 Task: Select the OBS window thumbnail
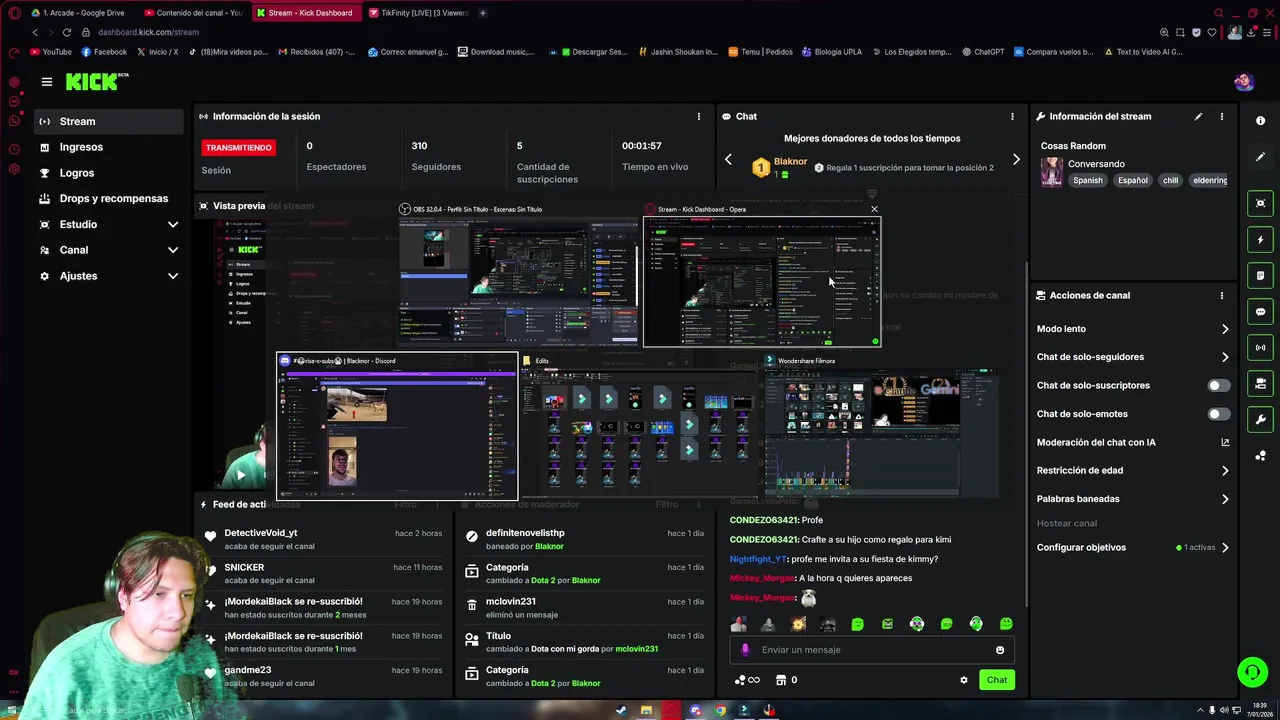(518, 273)
